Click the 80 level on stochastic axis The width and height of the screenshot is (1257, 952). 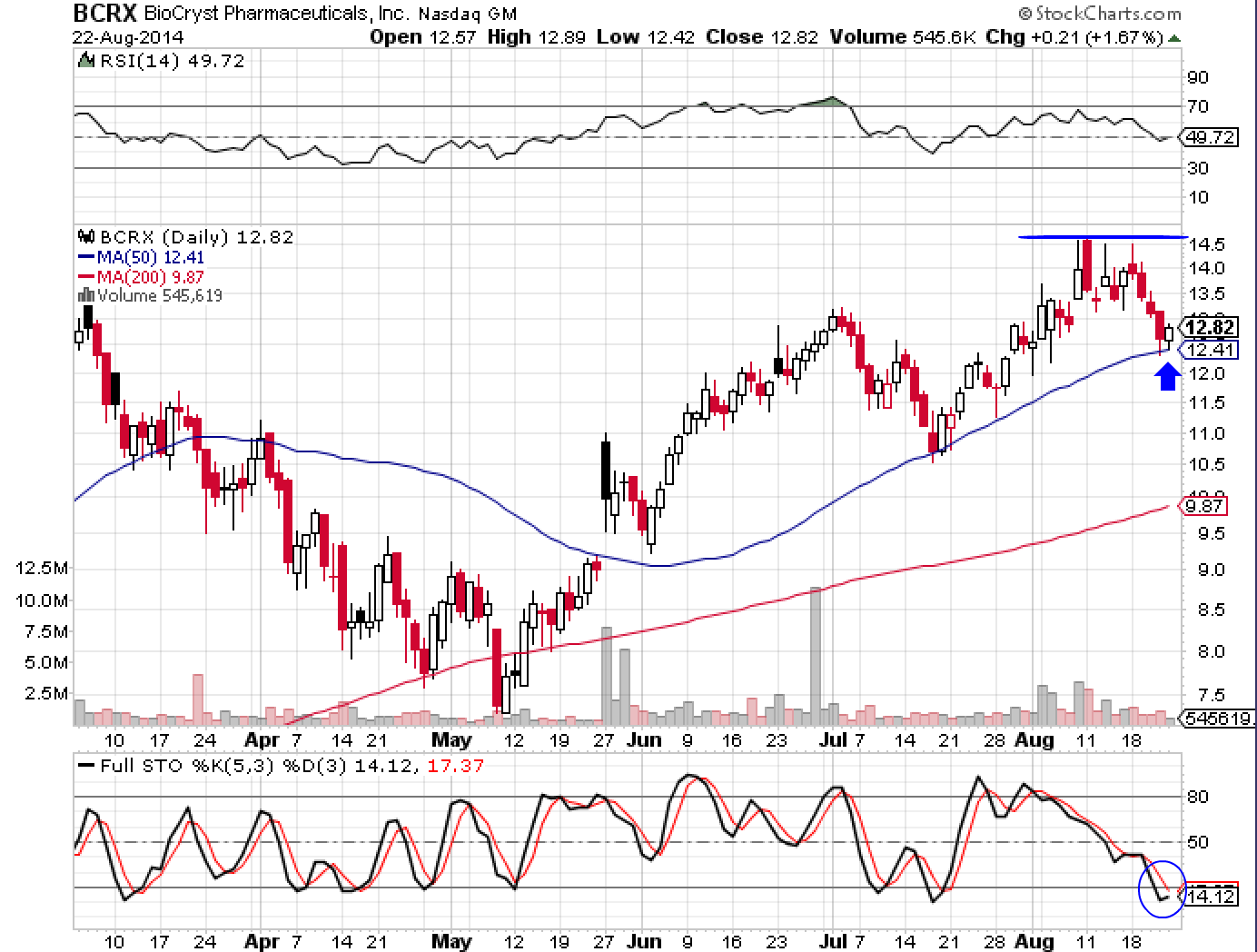1198,798
